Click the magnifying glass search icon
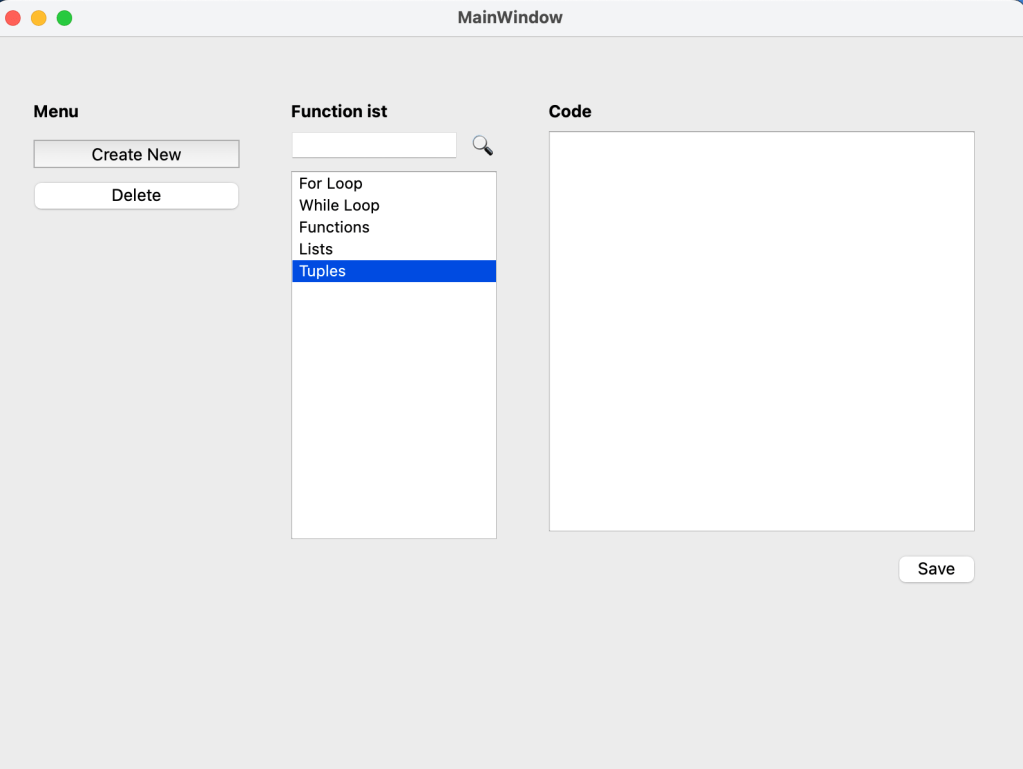The width and height of the screenshot is (1023, 769). pyautogui.click(x=482, y=146)
